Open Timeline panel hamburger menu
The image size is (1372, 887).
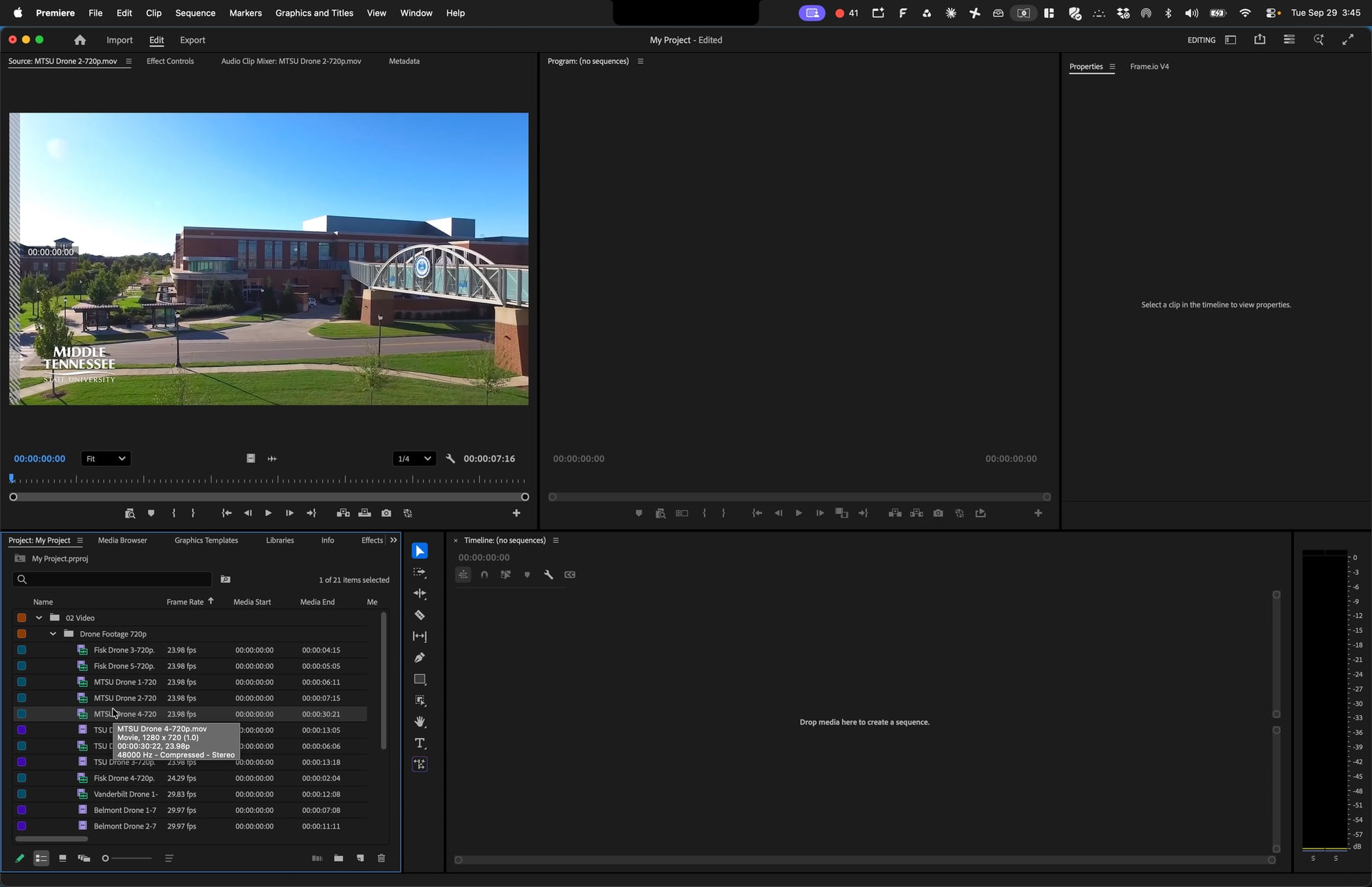(x=556, y=541)
